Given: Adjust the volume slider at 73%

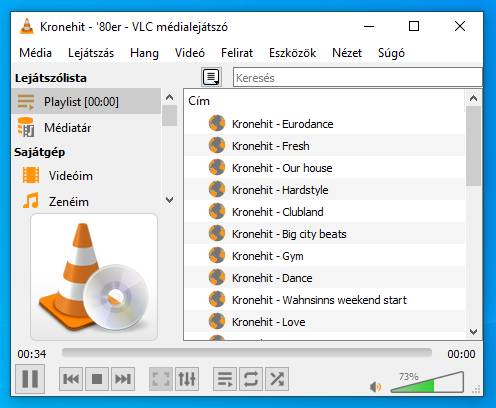Looking at the screenshot, I should [427, 382].
